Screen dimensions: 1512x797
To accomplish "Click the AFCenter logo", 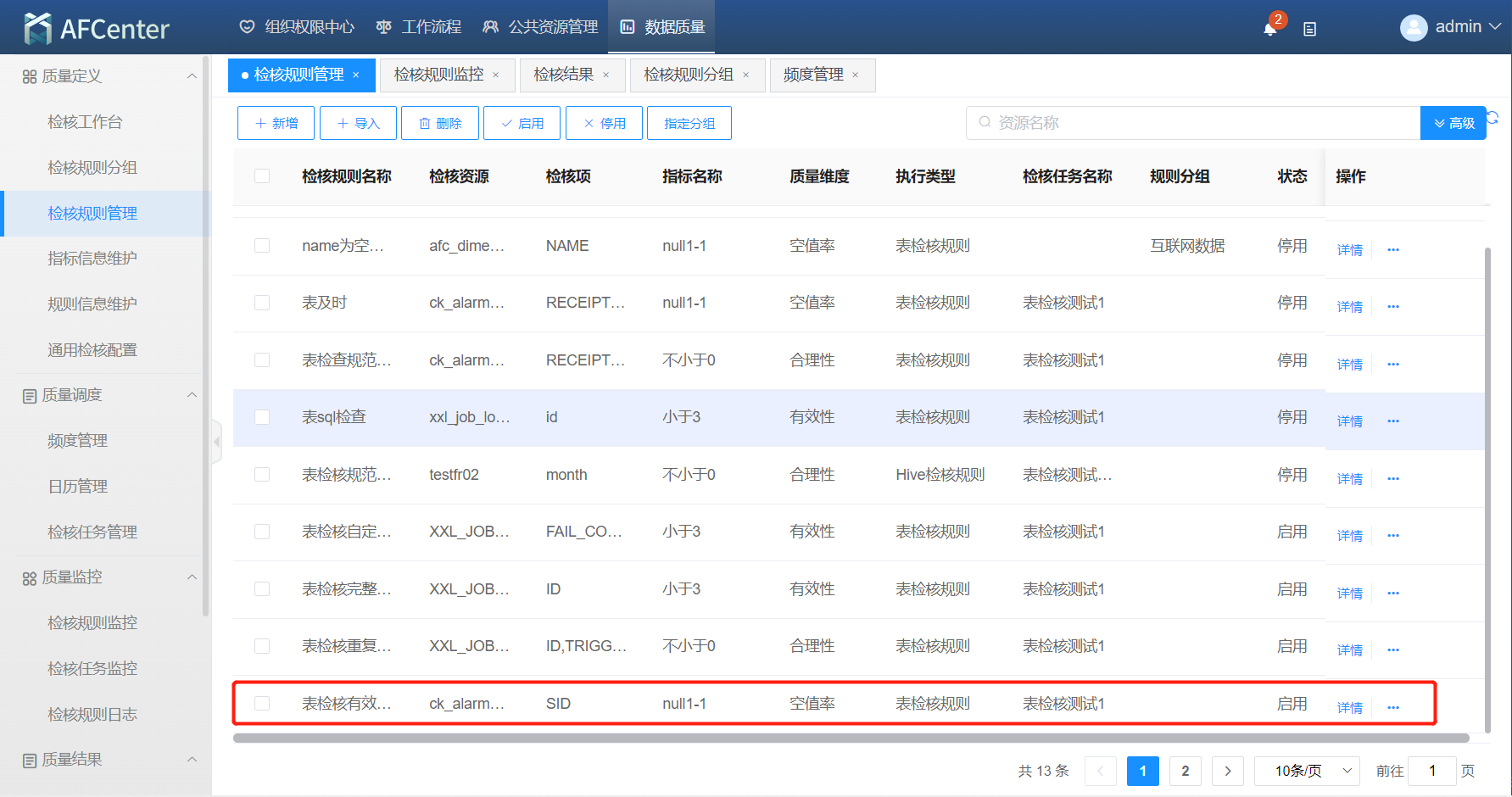I will pos(97,28).
